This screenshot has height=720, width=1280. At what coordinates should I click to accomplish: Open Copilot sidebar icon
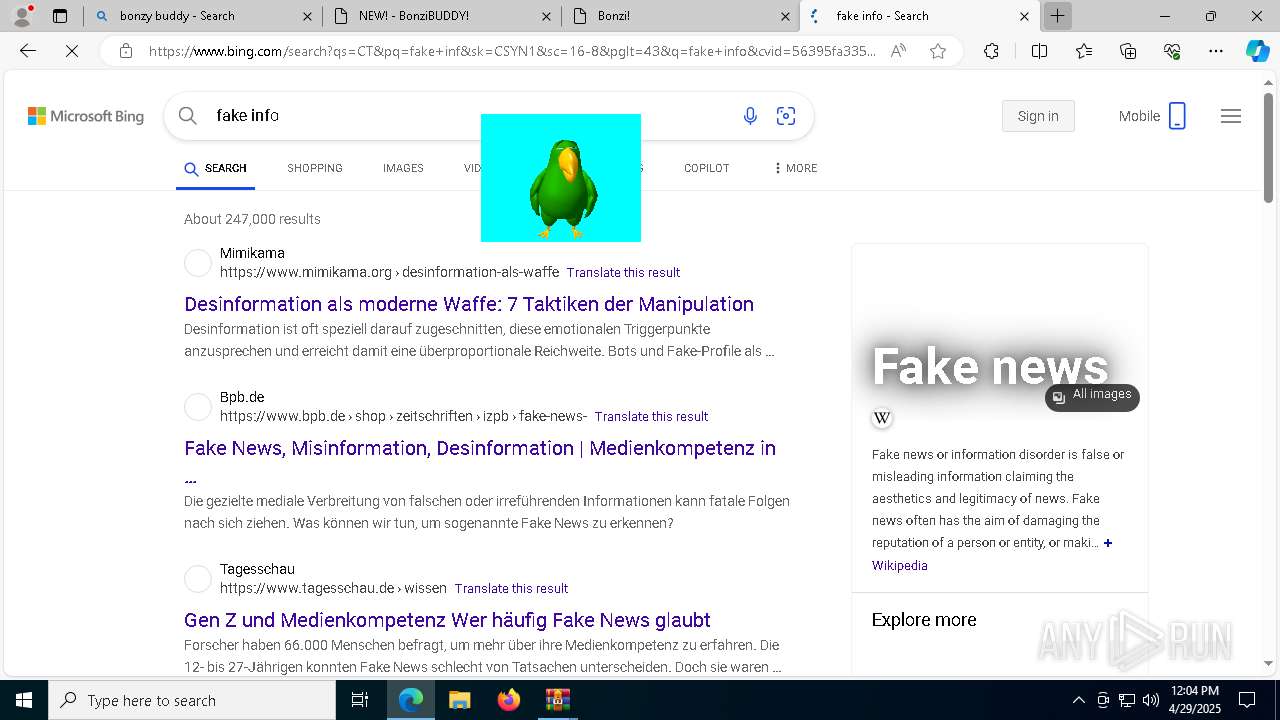[x=1257, y=51]
